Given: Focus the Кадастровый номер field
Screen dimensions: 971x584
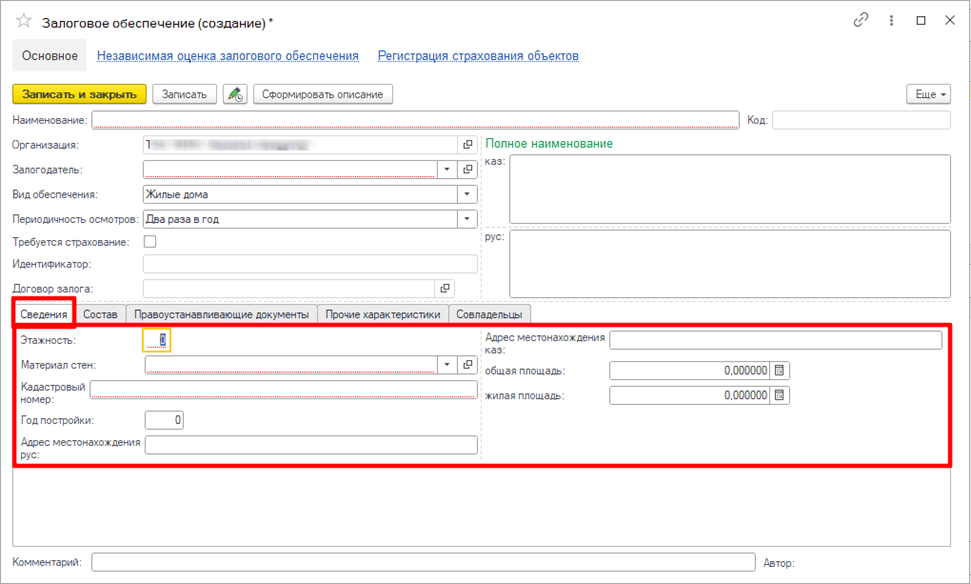Looking at the screenshot, I should pyautogui.click(x=284, y=390).
